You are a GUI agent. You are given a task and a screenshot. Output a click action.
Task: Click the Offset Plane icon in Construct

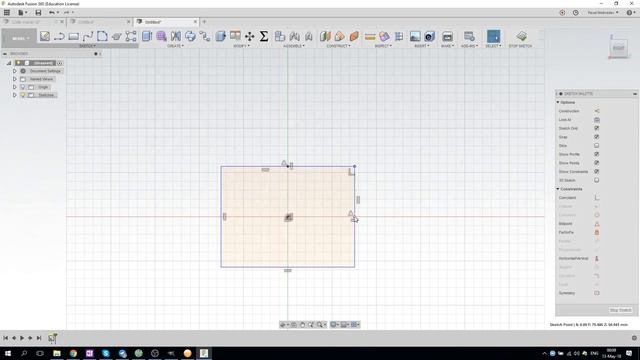pos(325,36)
